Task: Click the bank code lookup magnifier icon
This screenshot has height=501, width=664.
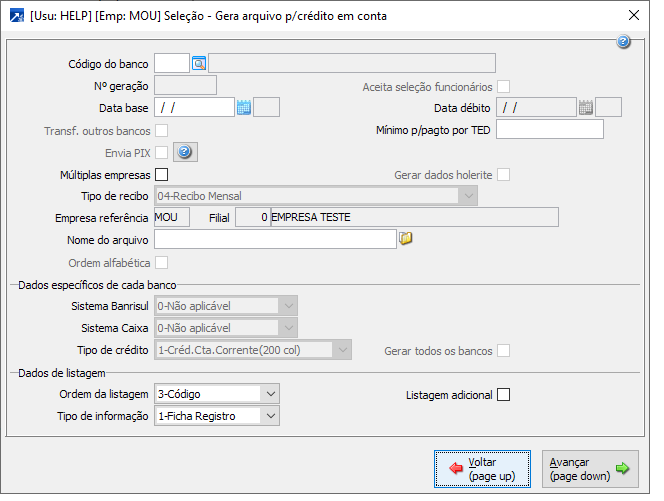Action: point(198,64)
